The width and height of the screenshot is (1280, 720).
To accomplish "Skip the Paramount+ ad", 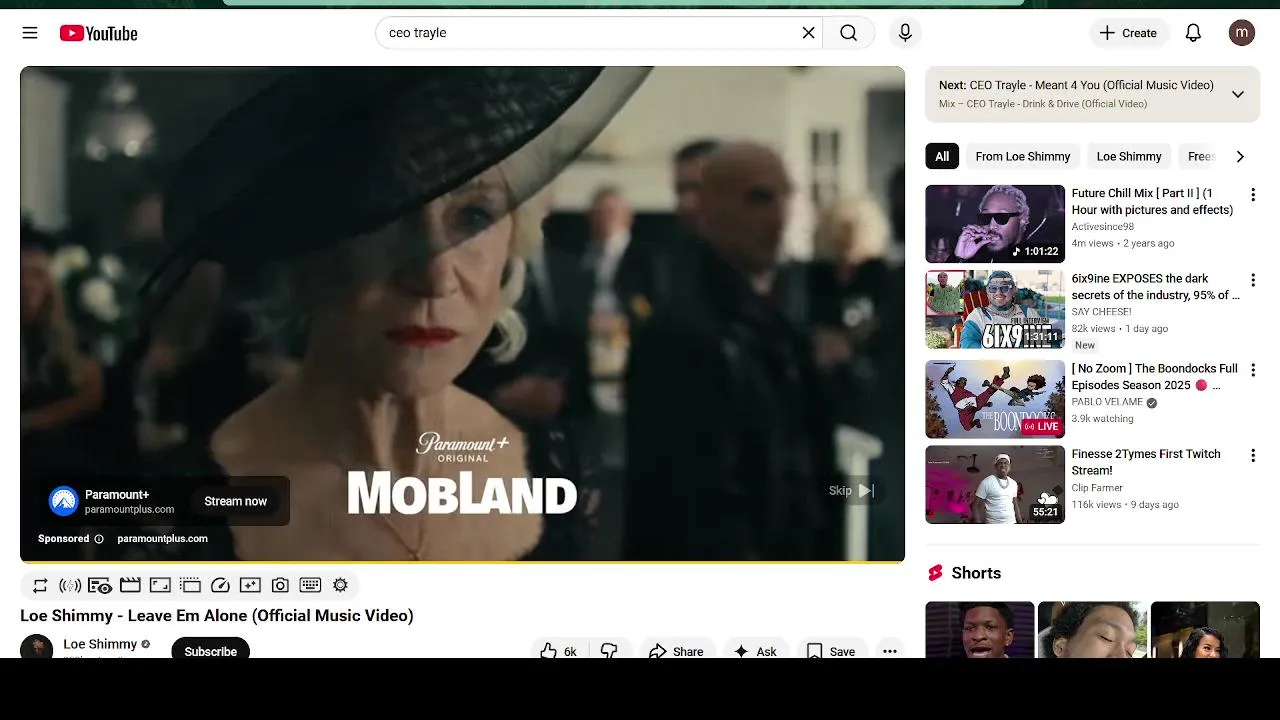I will point(852,490).
